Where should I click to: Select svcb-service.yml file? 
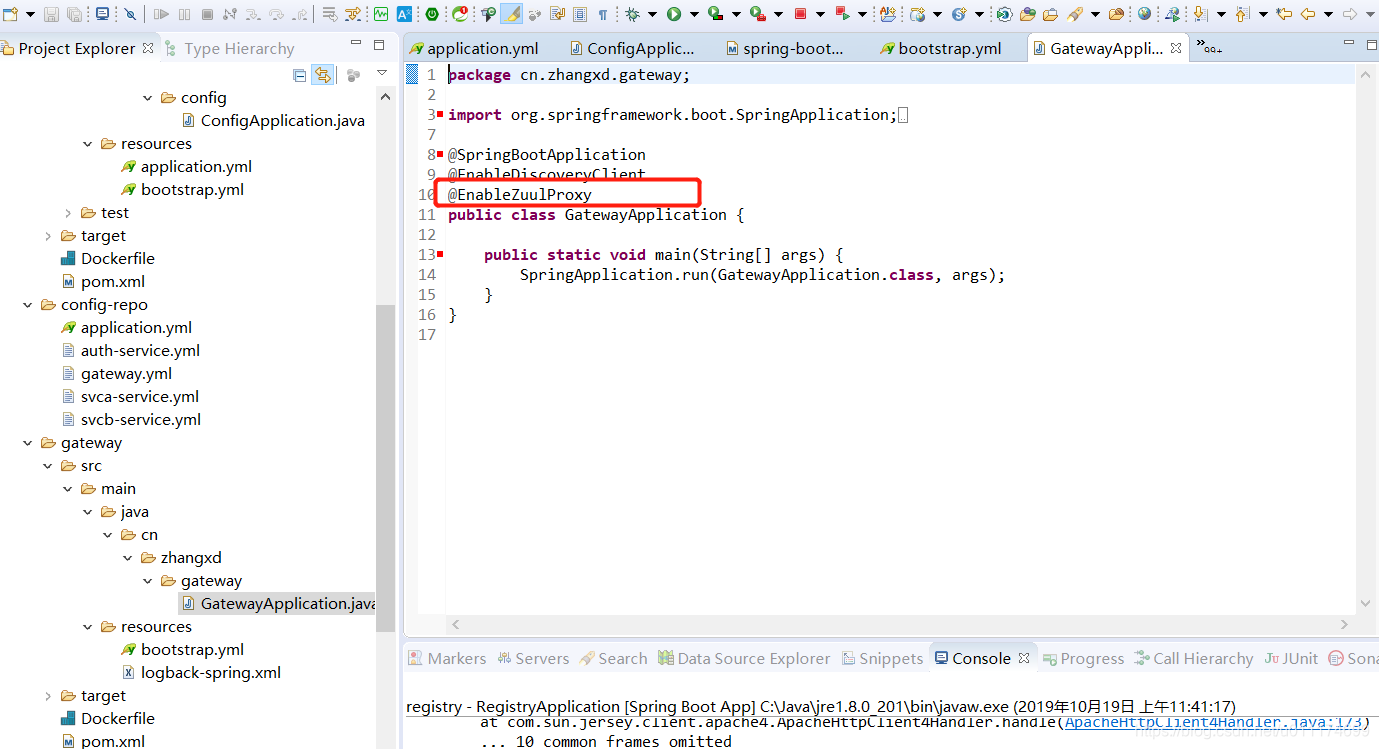(x=131, y=420)
